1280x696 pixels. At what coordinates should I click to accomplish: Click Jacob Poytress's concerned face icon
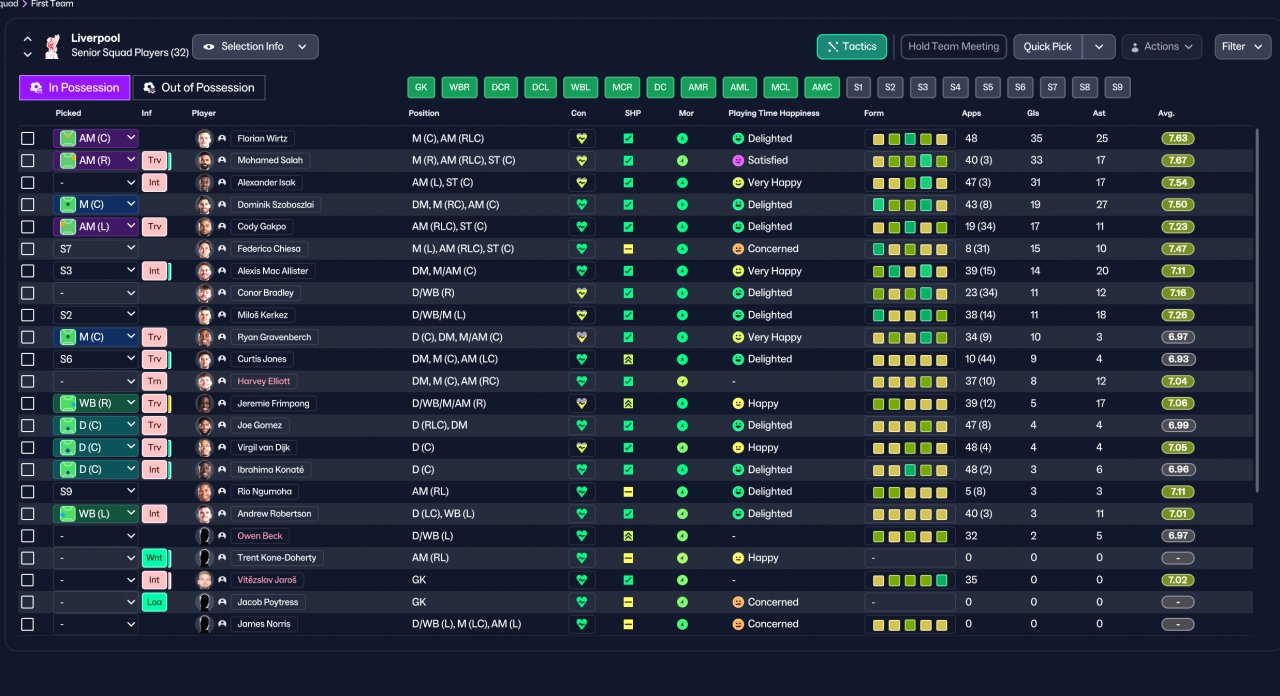tap(739, 602)
